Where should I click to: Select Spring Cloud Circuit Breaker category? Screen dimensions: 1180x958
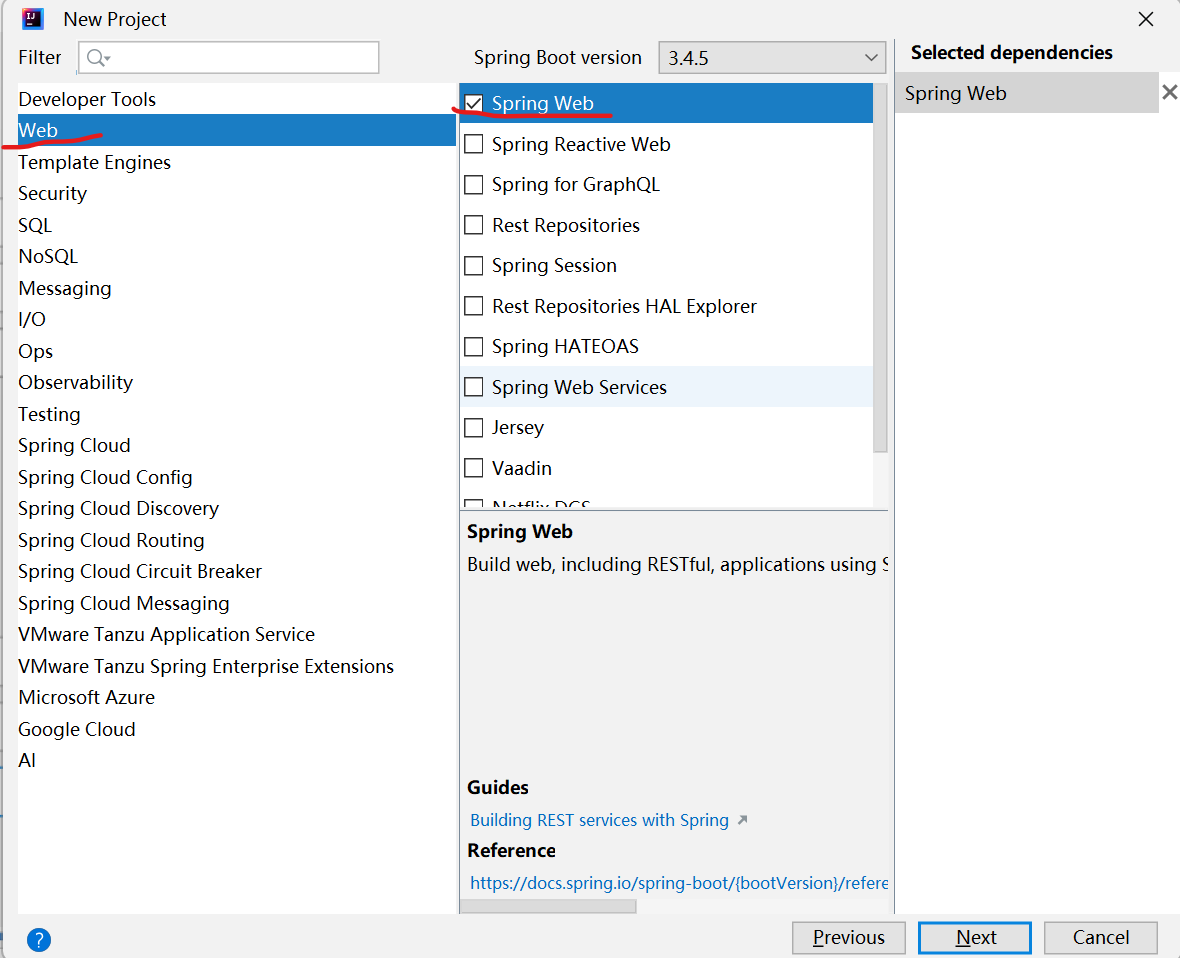point(236,571)
